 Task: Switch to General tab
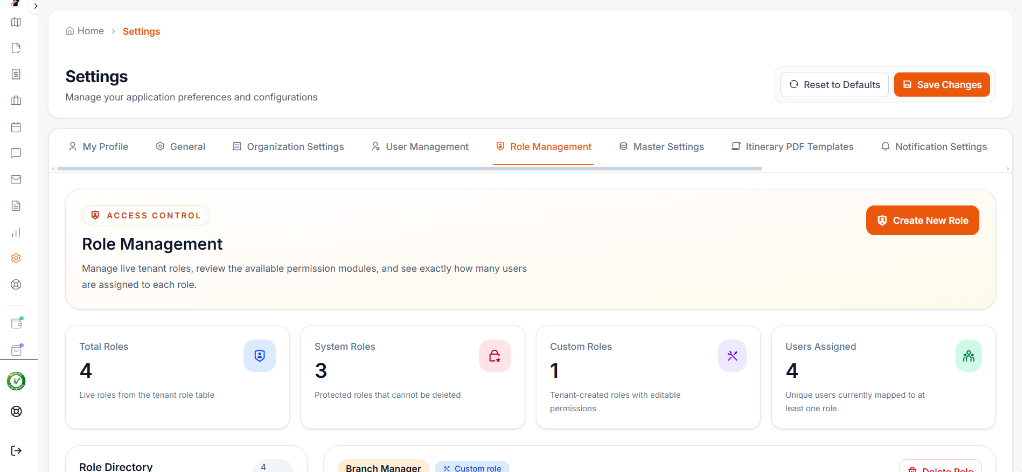[181, 147]
